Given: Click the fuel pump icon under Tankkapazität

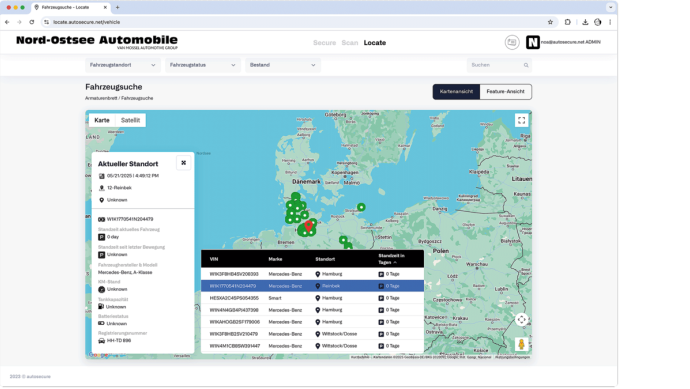Looking at the screenshot, I should (101, 306).
